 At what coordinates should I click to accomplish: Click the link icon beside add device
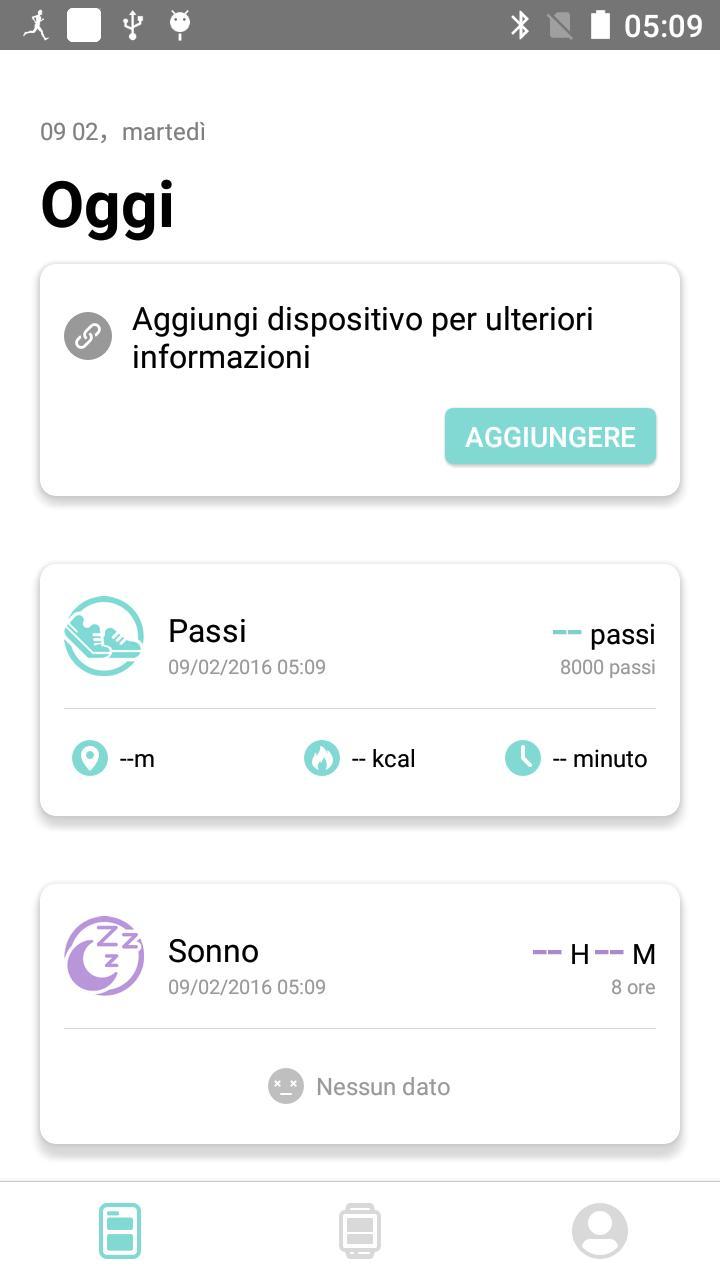click(88, 336)
